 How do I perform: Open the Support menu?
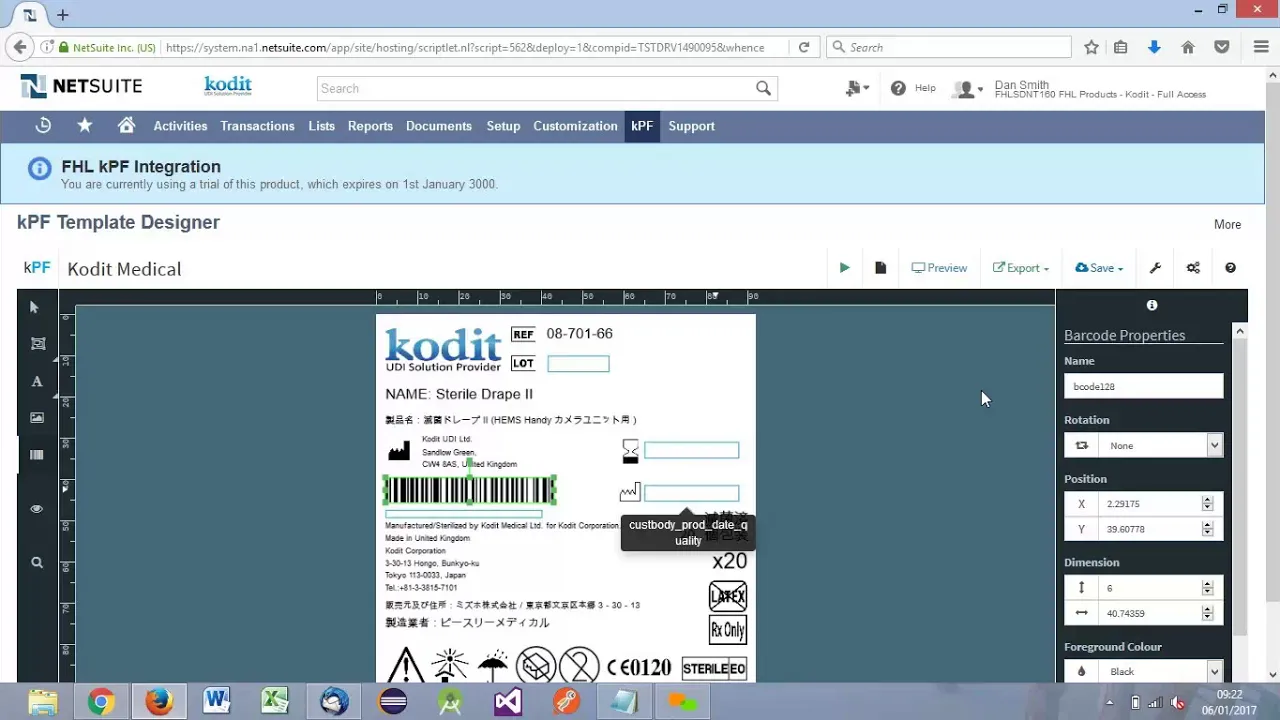pos(691,126)
